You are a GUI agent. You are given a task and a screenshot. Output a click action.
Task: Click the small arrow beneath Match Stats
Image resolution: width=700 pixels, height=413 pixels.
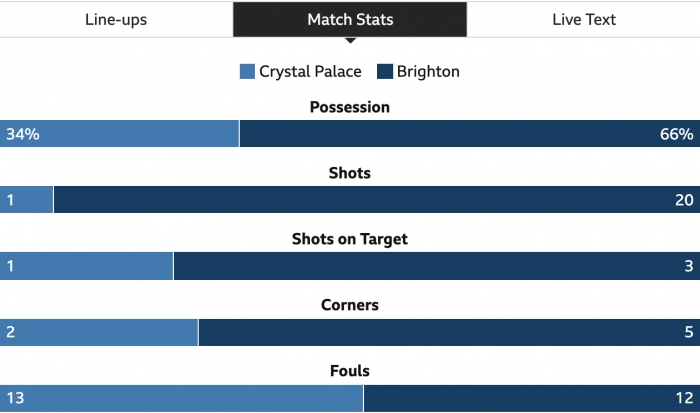click(350, 41)
